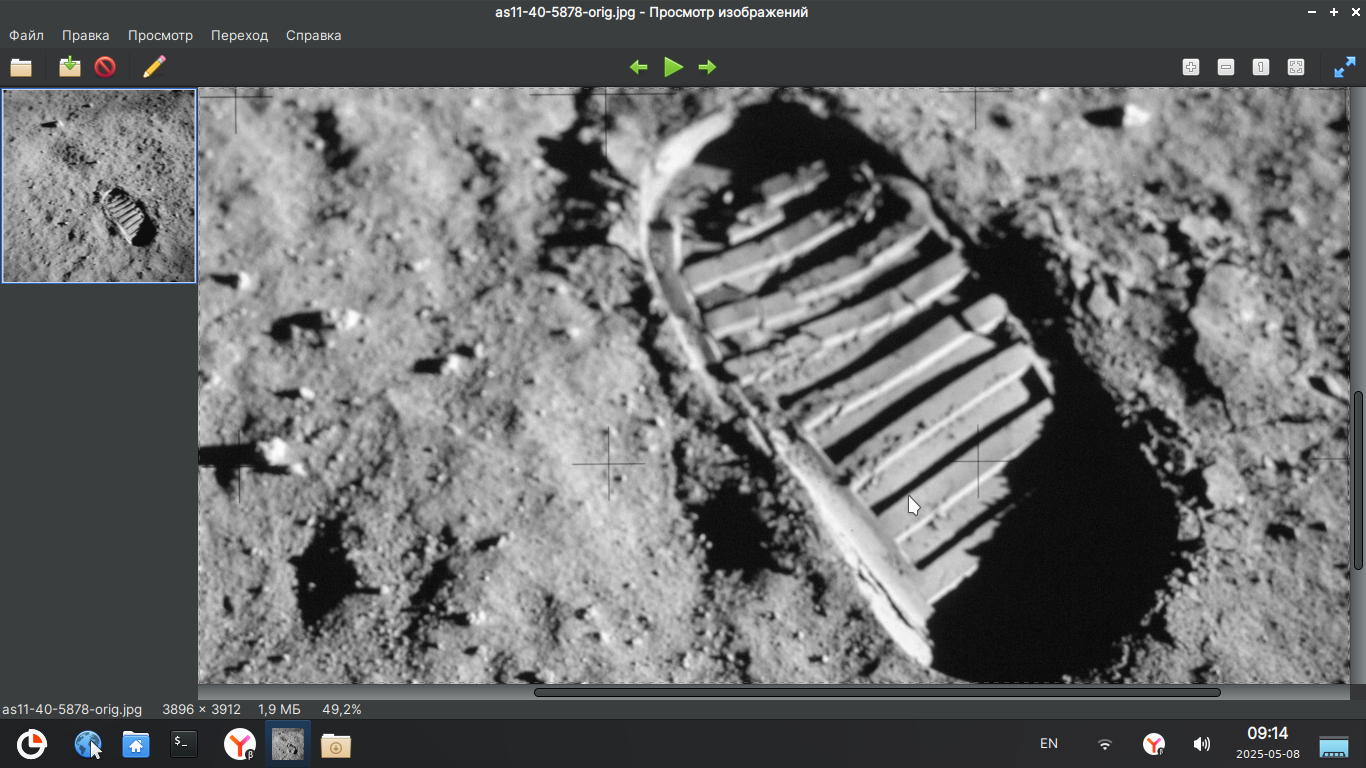1366x768 pixels.
Task: Click the file name in the status bar
Action: [x=72, y=709]
